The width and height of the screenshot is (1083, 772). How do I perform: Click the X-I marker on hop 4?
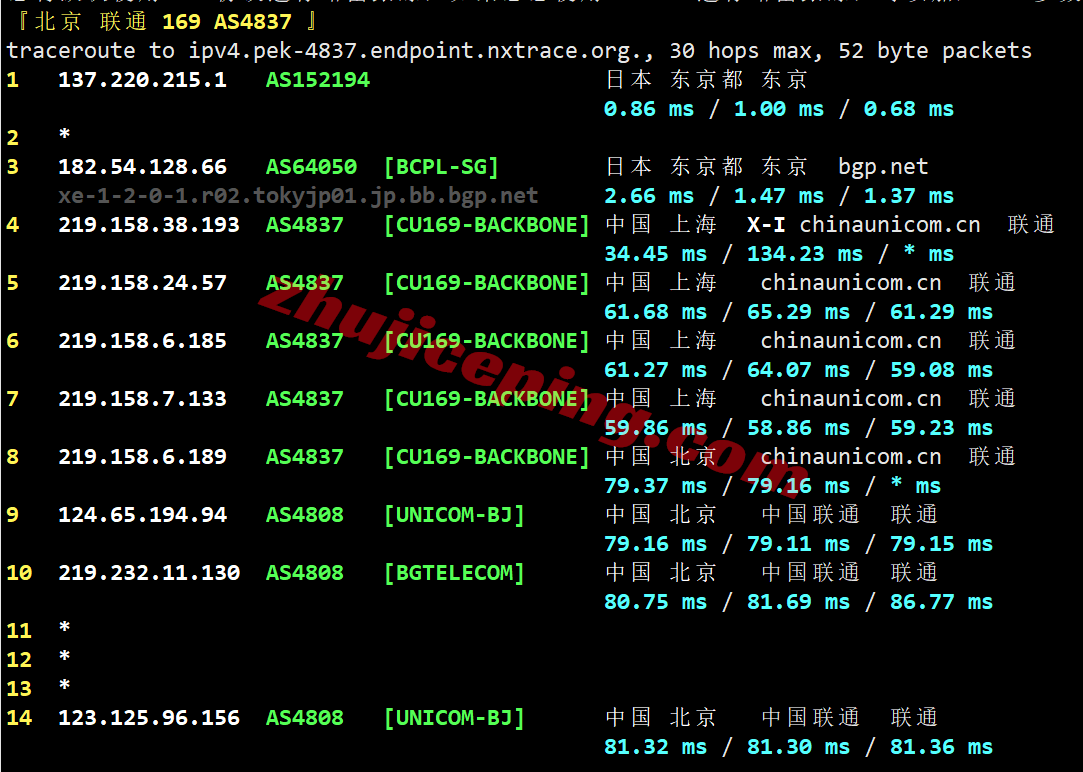click(766, 225)
